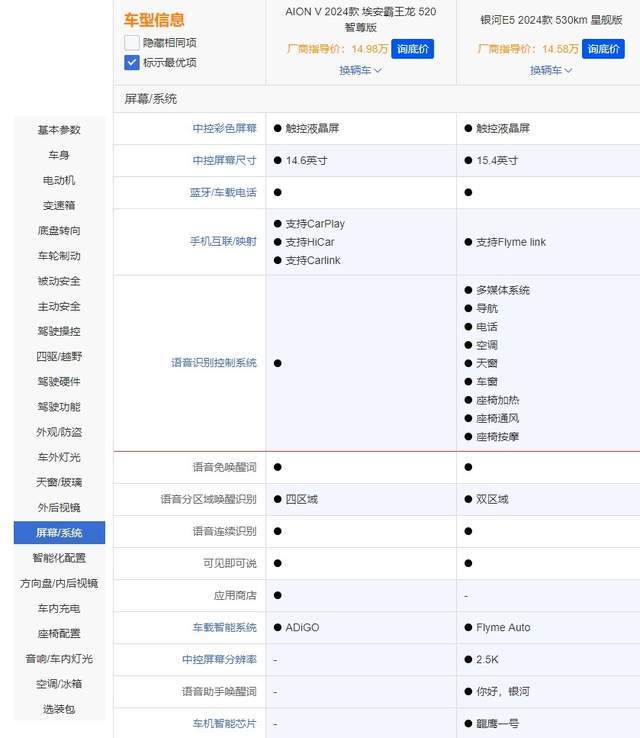Open 银河E5 2024款 530km 星舰版 title

[x=551, y=20]
